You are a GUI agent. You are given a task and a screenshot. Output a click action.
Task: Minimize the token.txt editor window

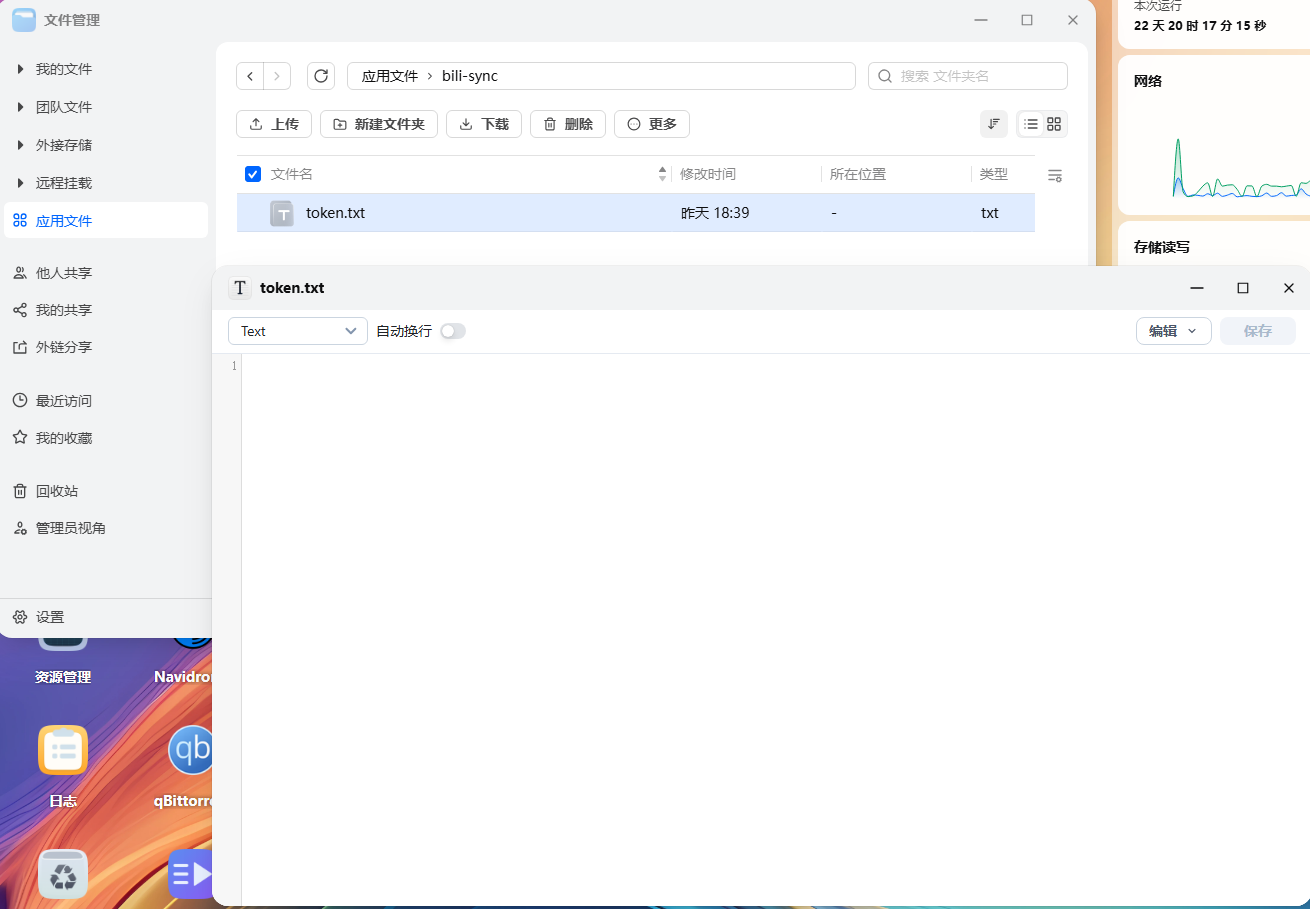tap(1197, 288)
